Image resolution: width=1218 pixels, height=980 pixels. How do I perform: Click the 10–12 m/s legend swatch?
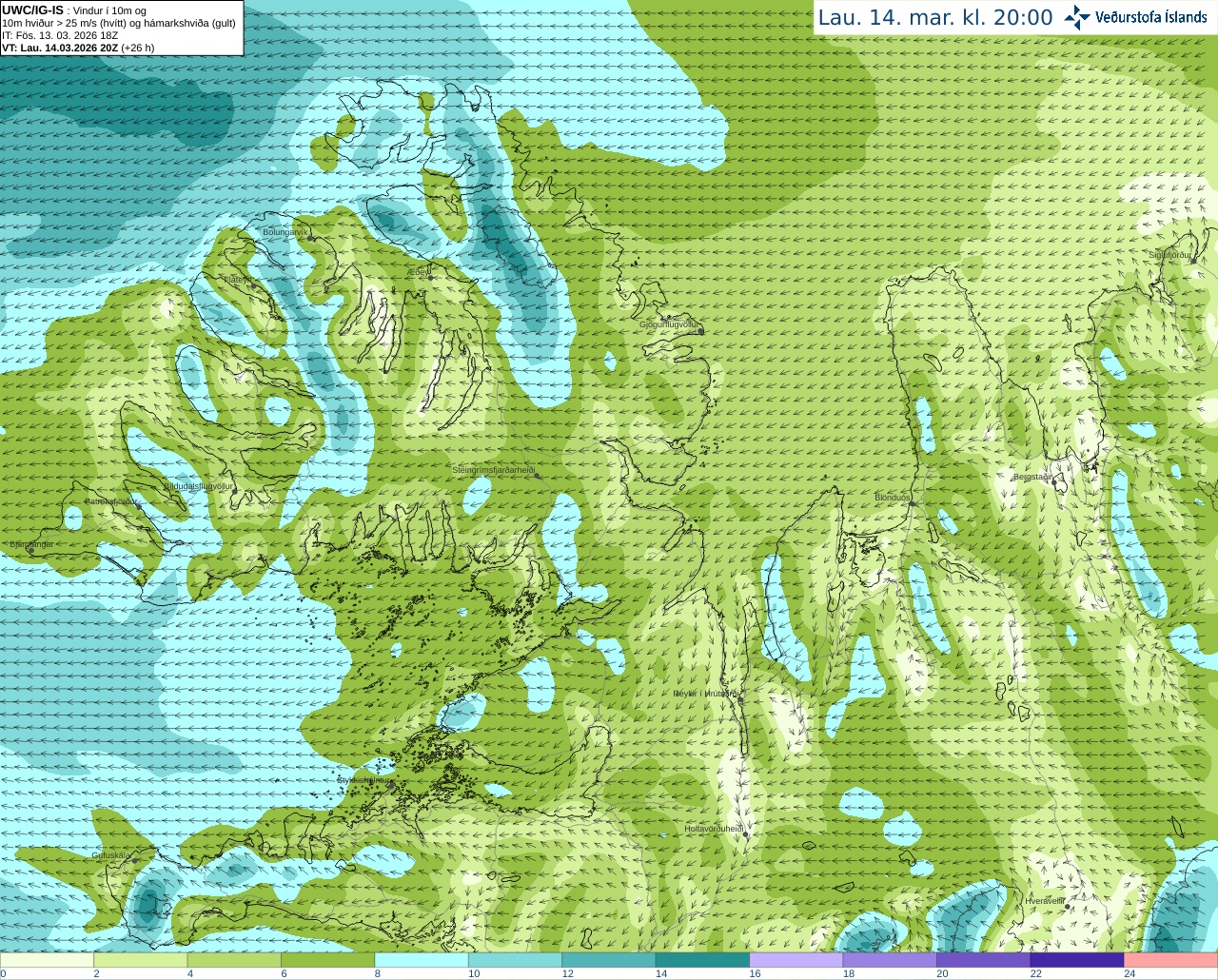(x=515, y=960)
